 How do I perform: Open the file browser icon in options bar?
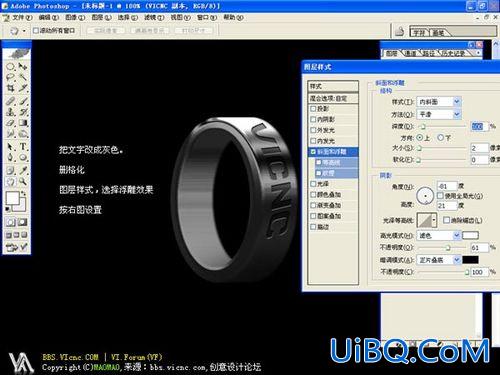click(x=399, y=32)
